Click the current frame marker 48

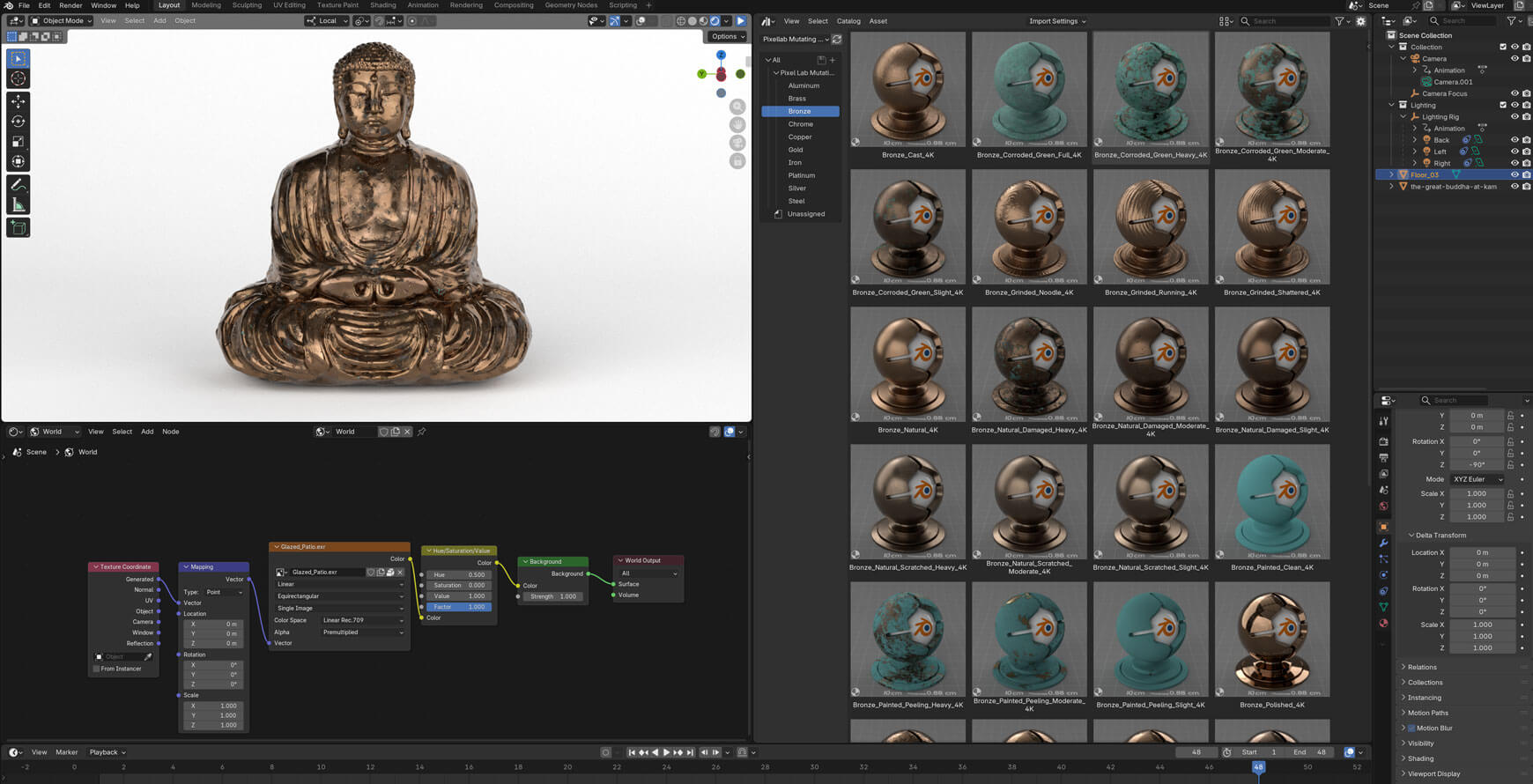(1258, 767)
